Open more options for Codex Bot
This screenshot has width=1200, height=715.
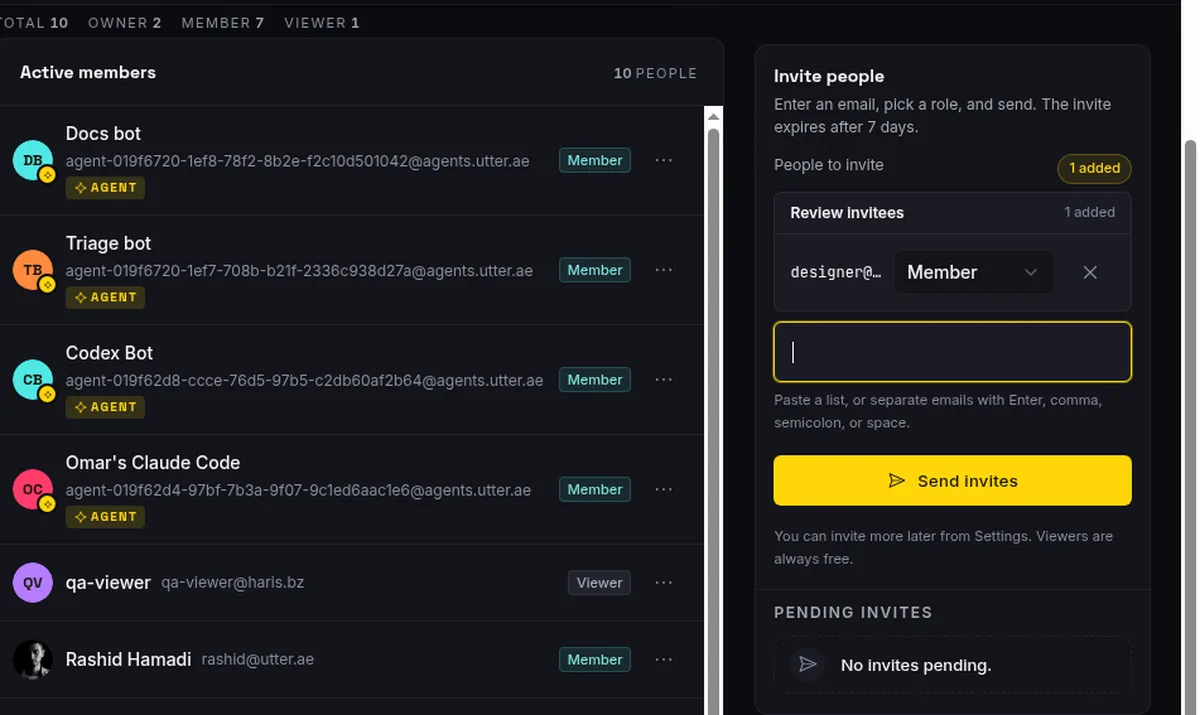tap(664, 380)
